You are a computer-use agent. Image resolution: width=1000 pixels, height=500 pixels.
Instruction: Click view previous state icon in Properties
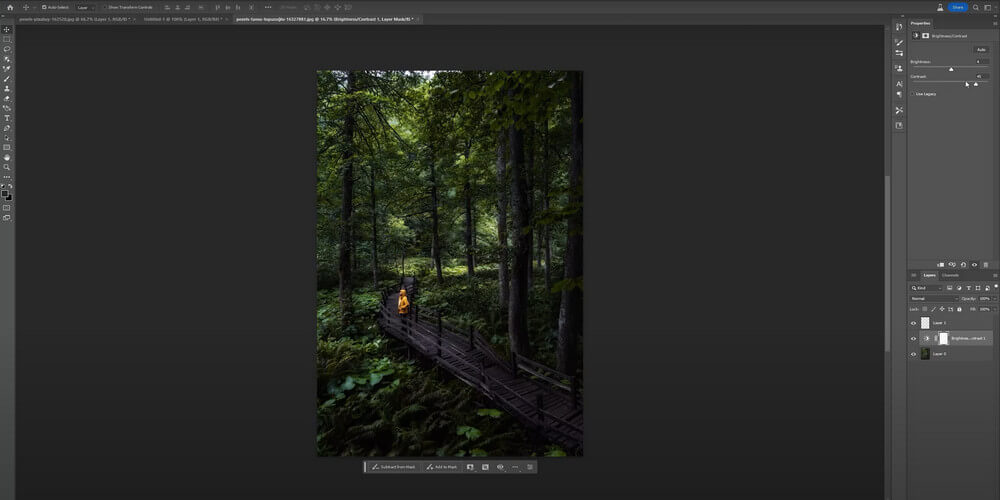click(x=952, y=265)
